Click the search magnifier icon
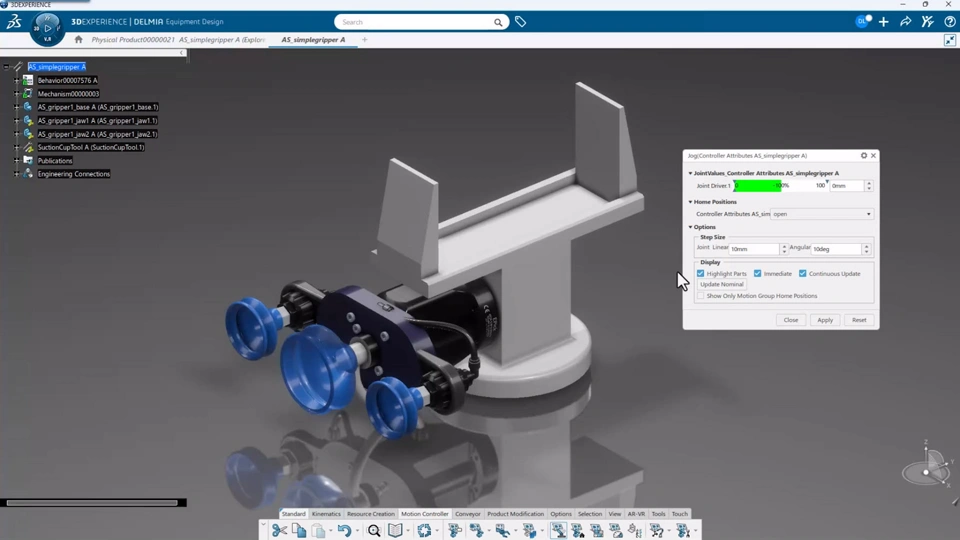 point(498,22)
